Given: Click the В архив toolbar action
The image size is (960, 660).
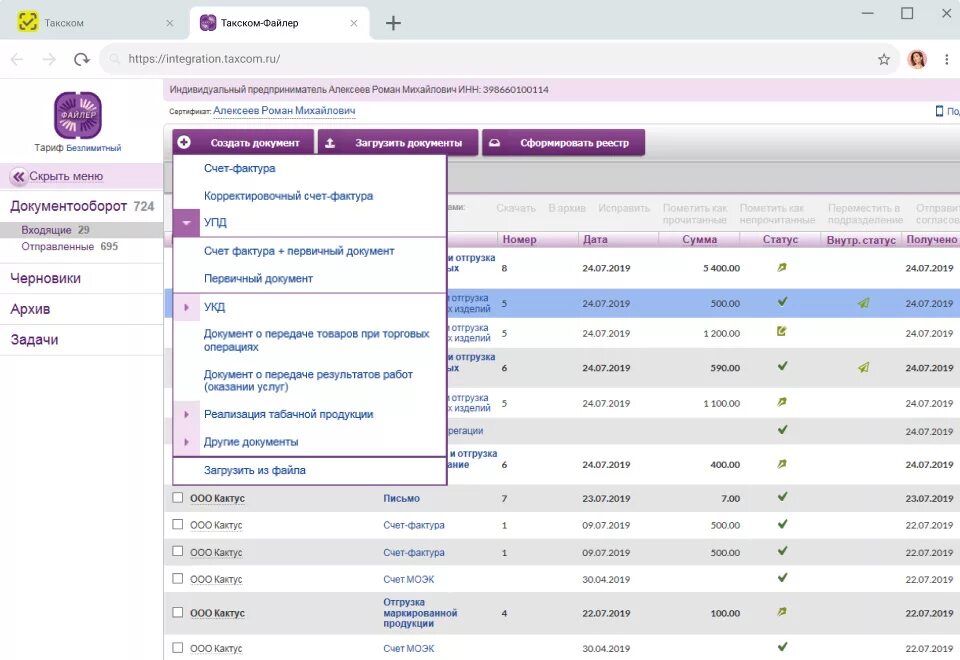Looking at the screenshot, I should [567, 208].
